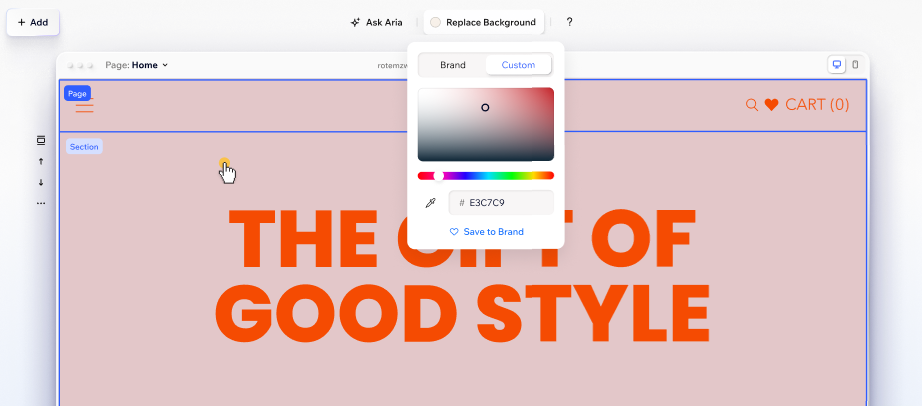
Task: Click the section layout icon in side toolbar
Action: (x=41, y=140)
